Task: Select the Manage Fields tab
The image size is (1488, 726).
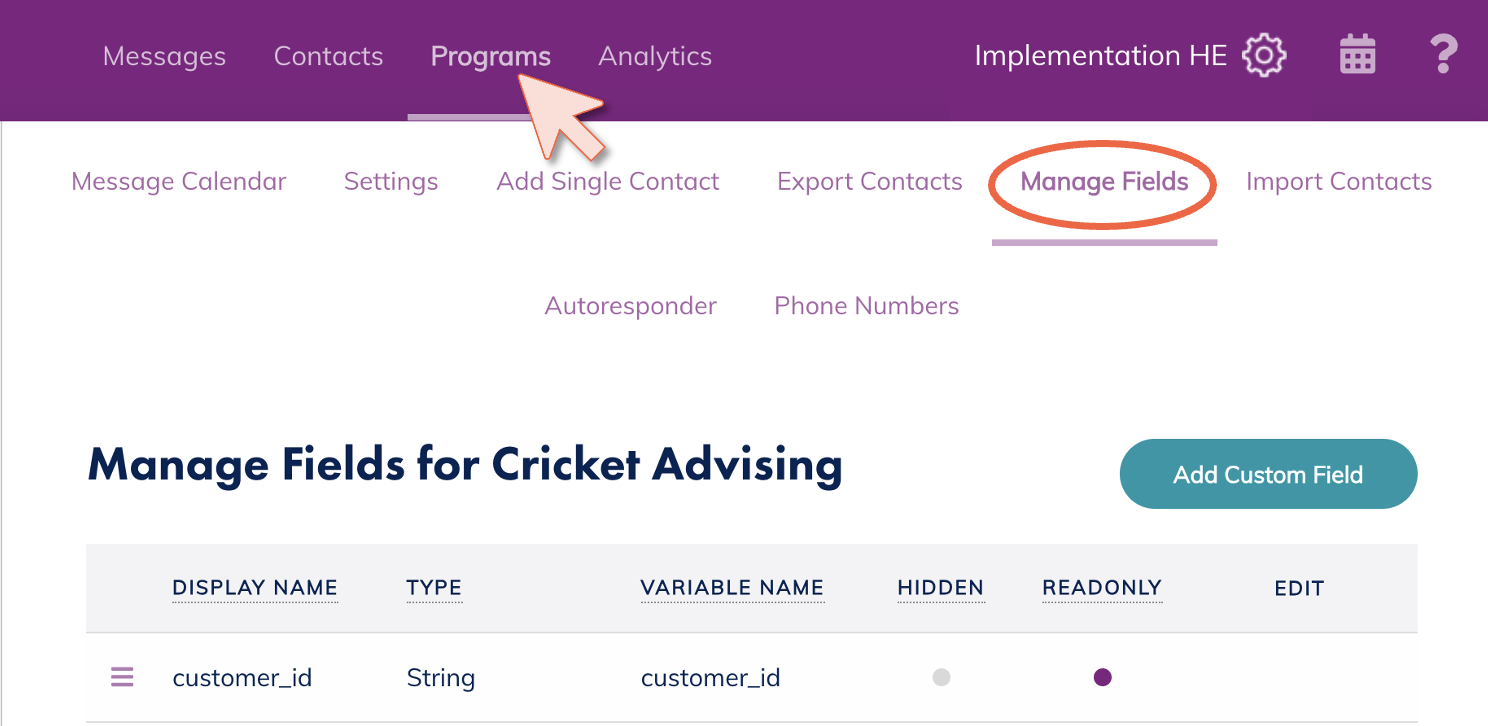Action: coord(1104,182)
